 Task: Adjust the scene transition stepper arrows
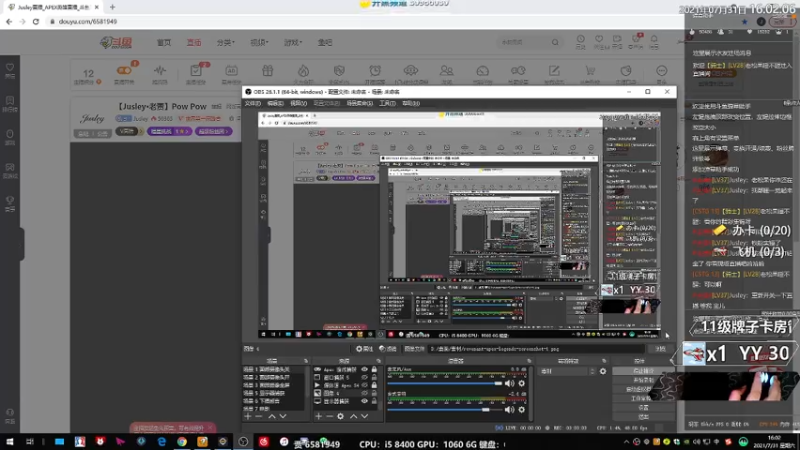(x=593, y=371)
